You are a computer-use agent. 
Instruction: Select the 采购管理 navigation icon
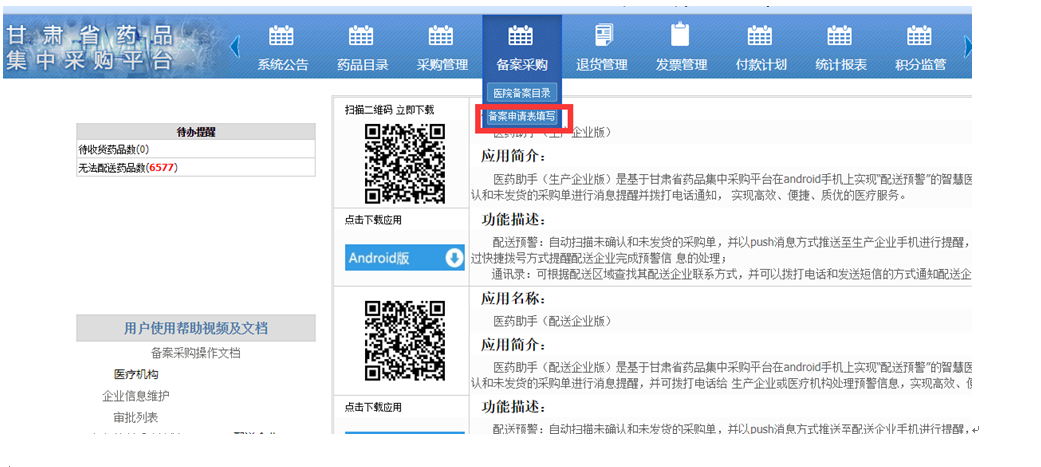coord(442,35)
